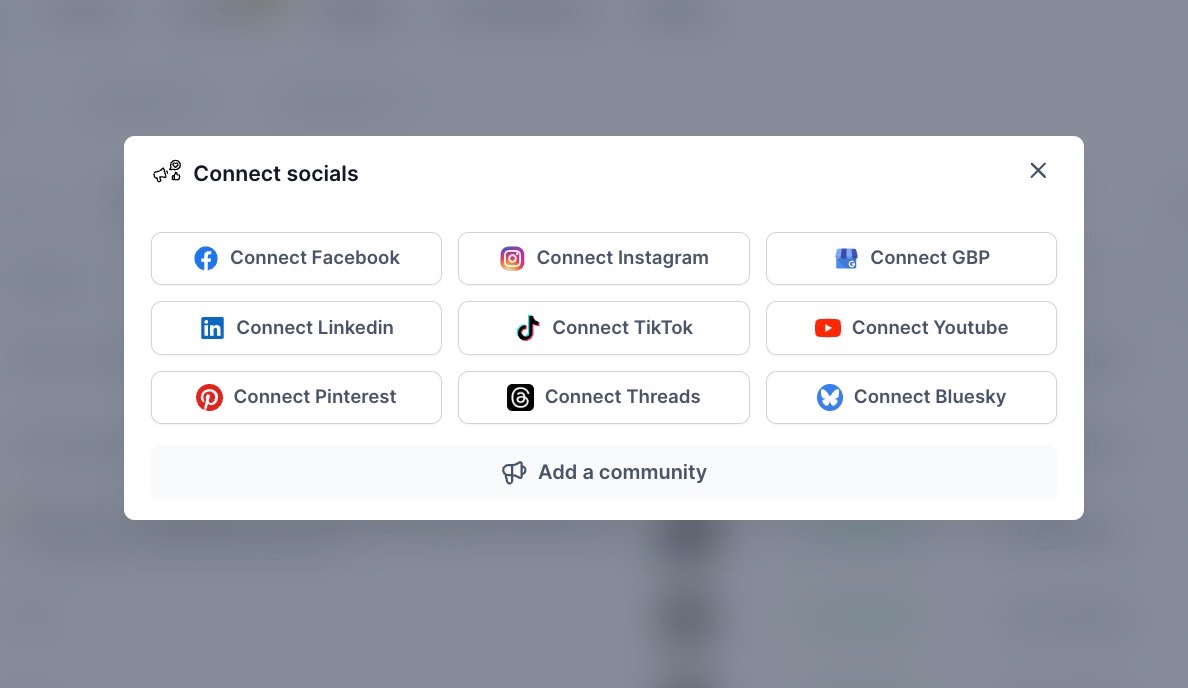1188x688 pixels.
Task: Select the Connect GBP text
Action: [930, 258]
